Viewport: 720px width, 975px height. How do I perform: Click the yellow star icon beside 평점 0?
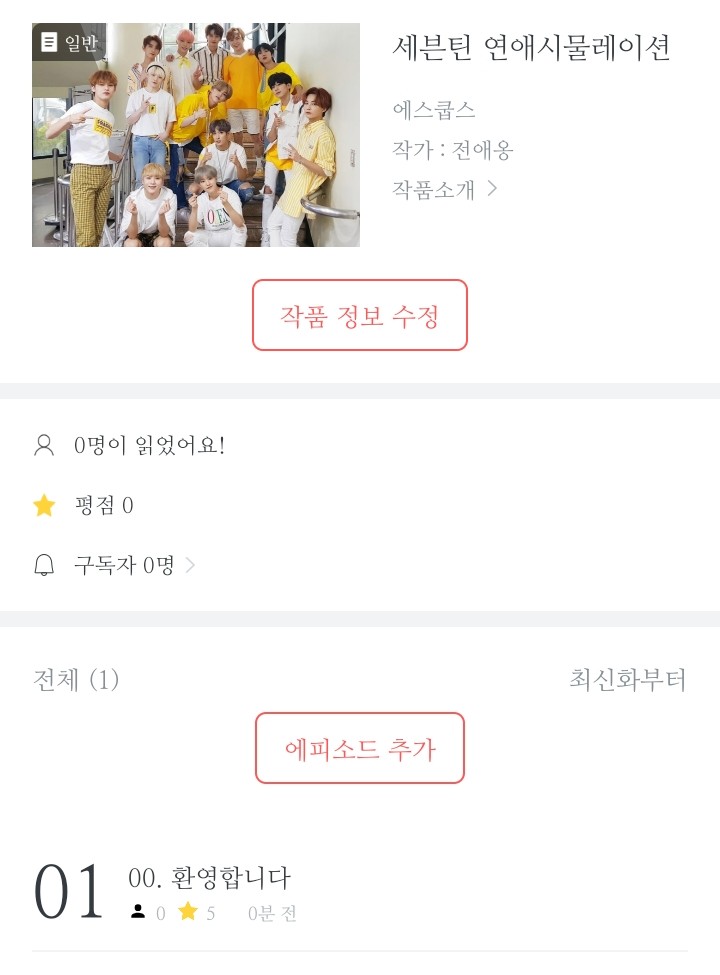(x=44, y=506)
